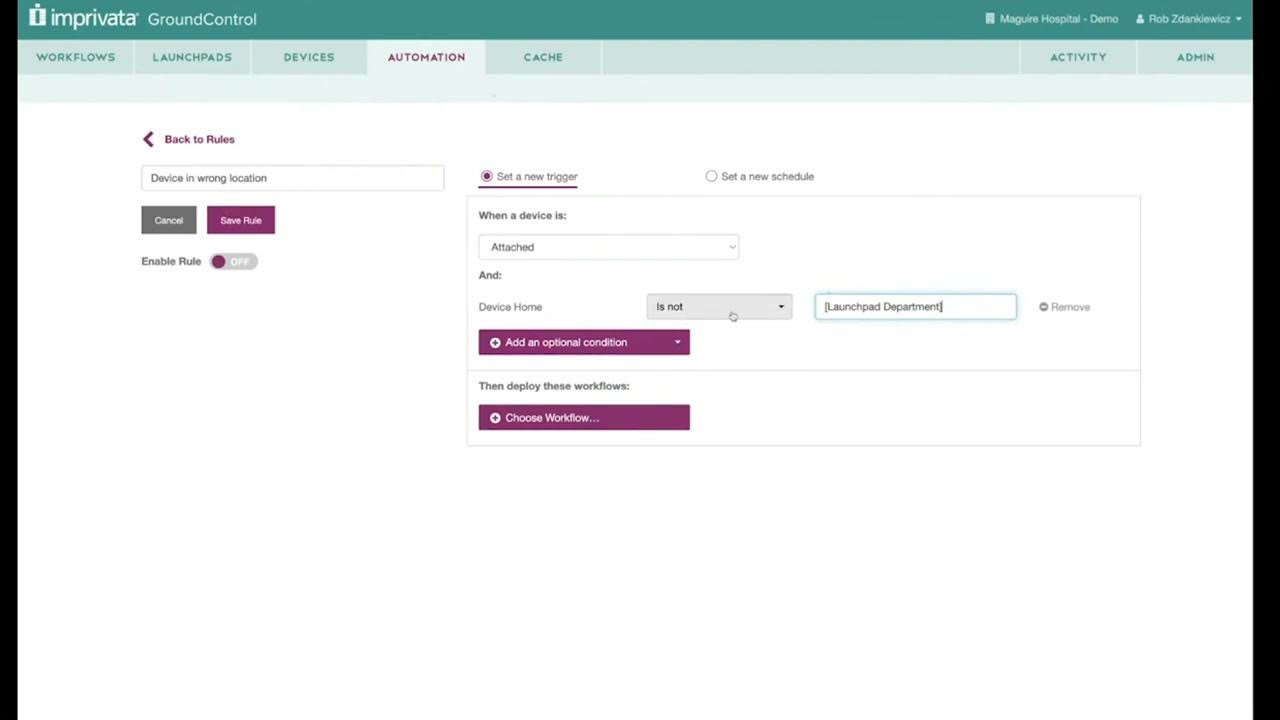Click the Cancel button
1280x720 pixels.
point(169,220)
